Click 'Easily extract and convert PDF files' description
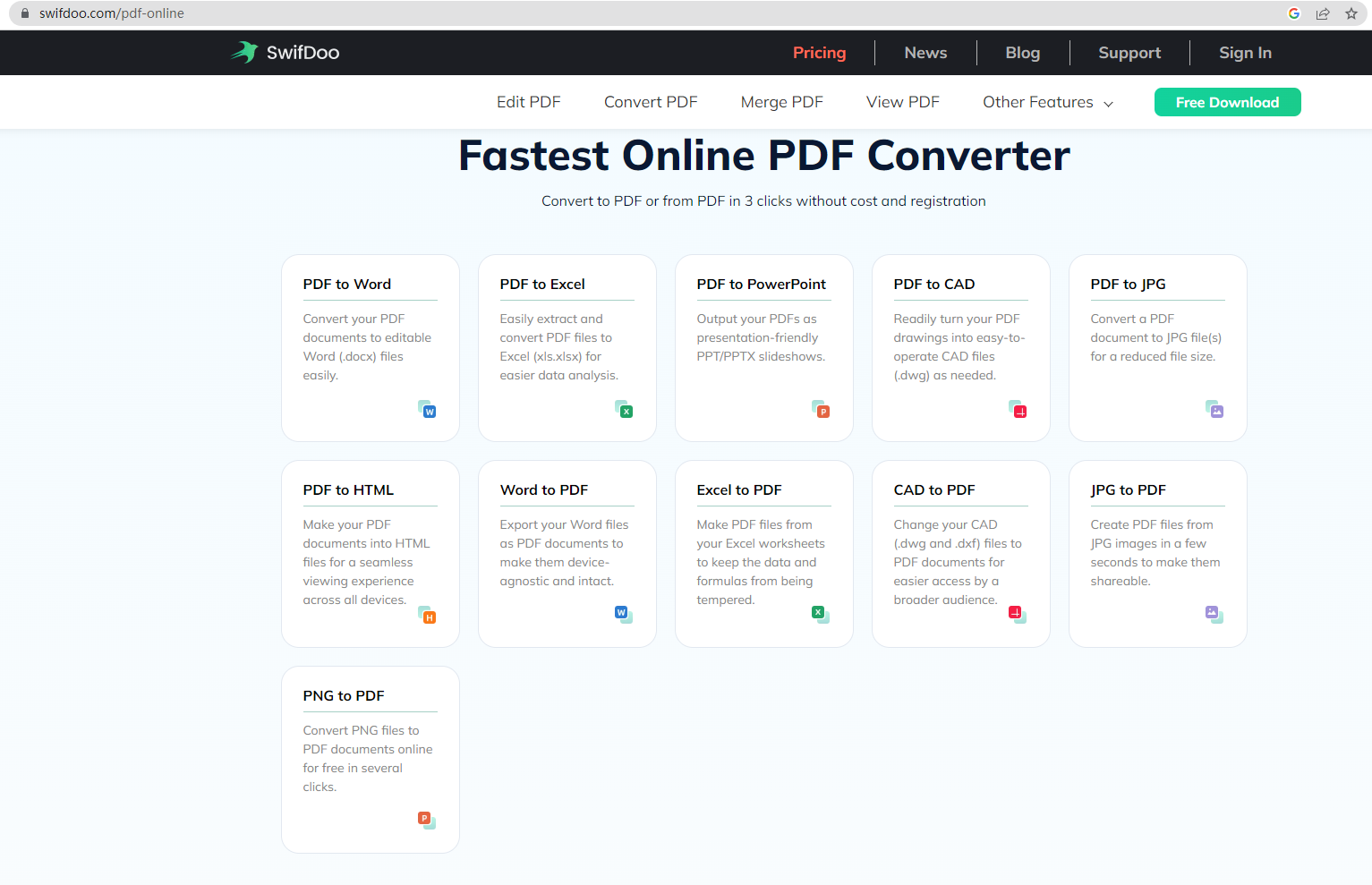The width and height of the screenshot is (1372, 885). (x=559, y=347)
